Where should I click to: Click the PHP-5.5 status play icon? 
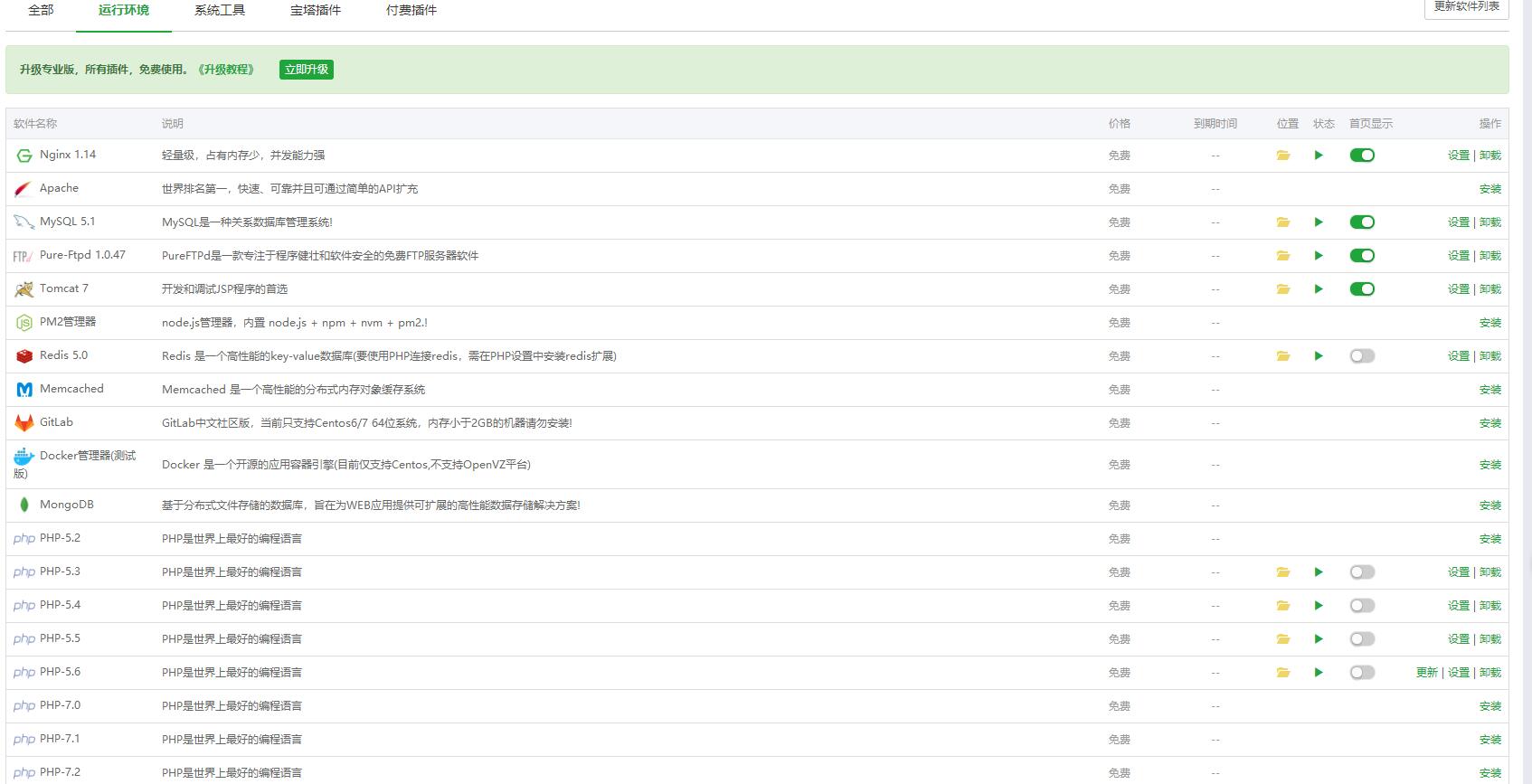[1319, 639]
